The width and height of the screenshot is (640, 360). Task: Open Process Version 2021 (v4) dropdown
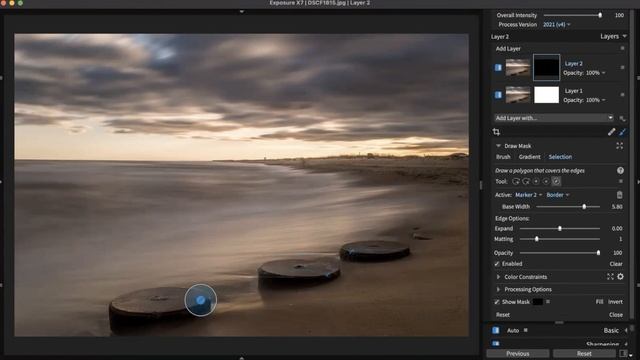point(556,24)
